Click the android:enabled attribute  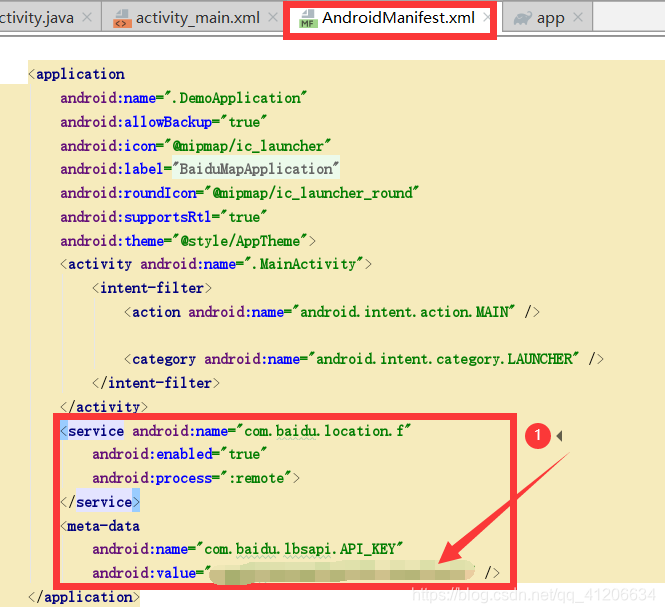(x=152, y=454)
